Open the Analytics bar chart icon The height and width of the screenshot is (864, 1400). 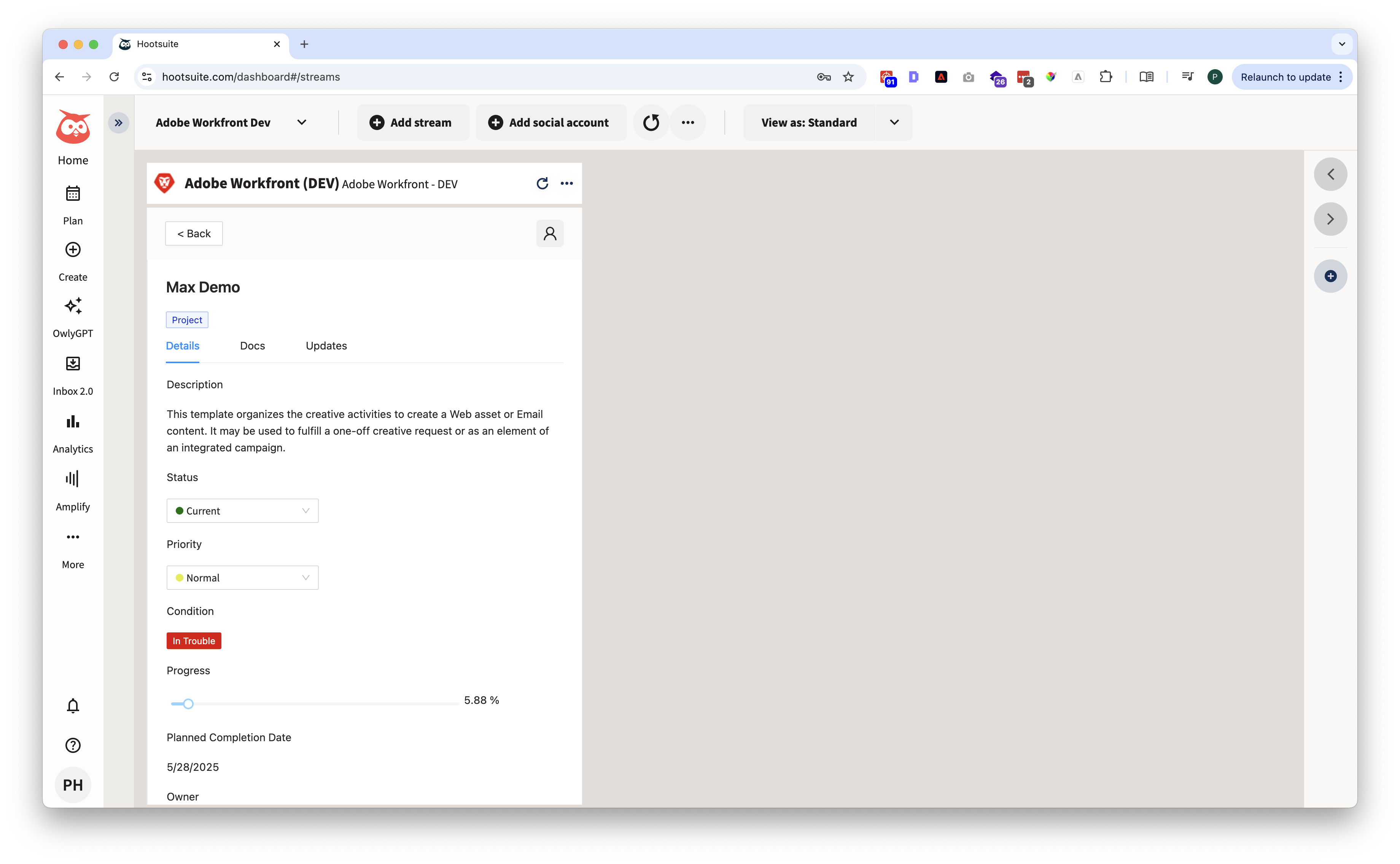pyautogui.click(x=73, y=422)
